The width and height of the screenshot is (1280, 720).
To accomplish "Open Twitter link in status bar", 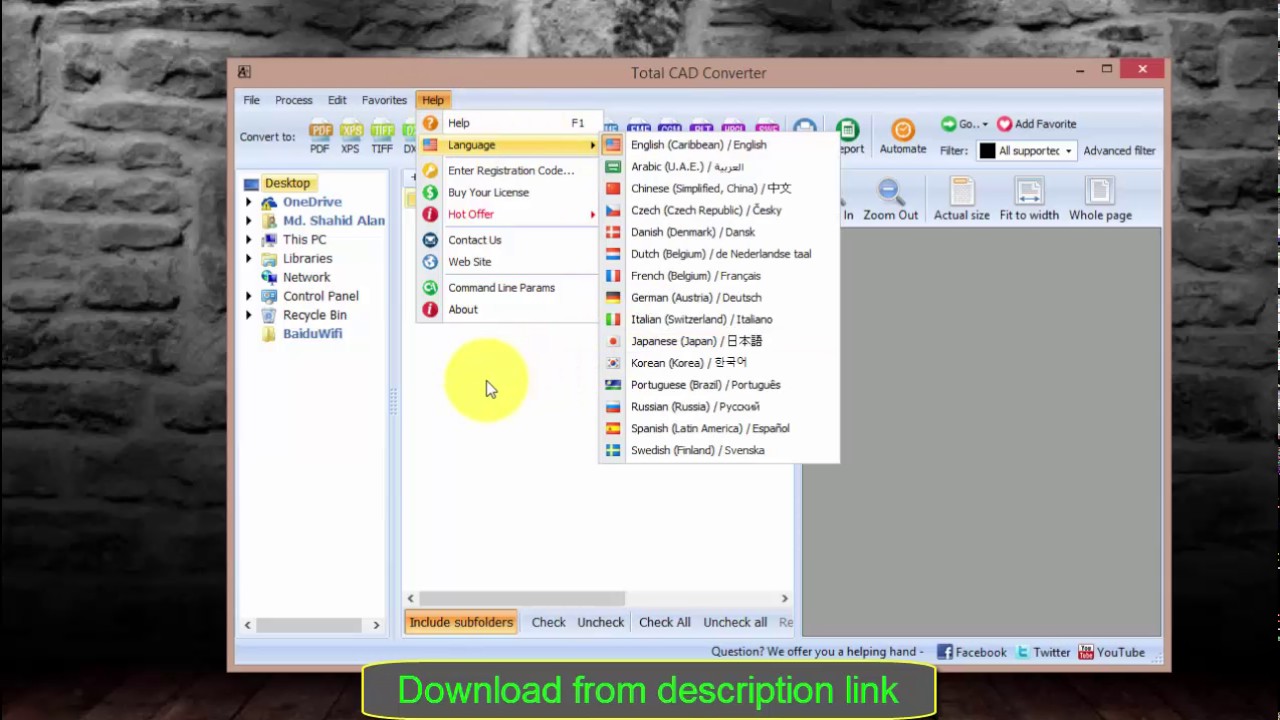I will (x=1043, y=652).
